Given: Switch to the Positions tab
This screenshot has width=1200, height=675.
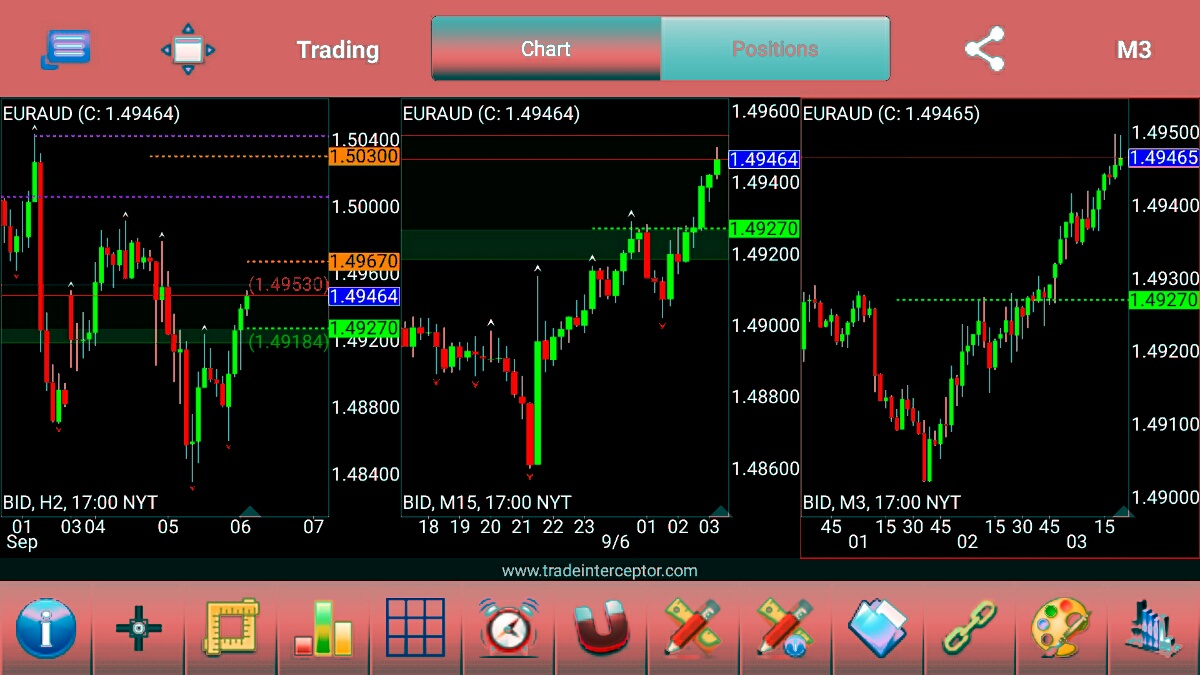Looking at the screenshot, I should tap(775, 49).
